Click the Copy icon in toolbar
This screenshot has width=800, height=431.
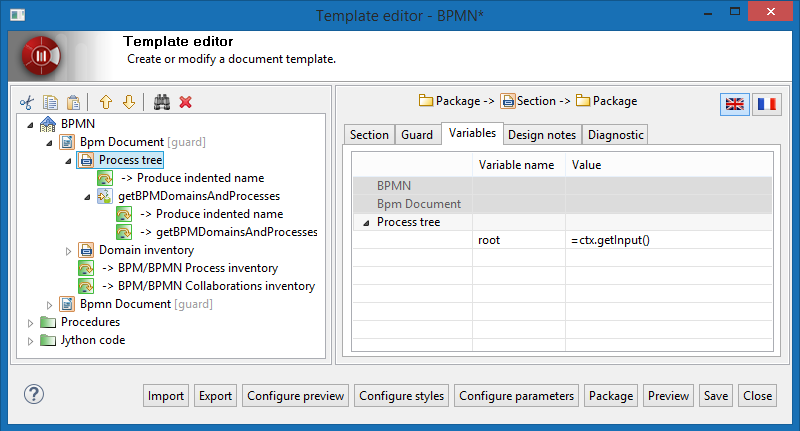pyautogui.click(x=50, y=103)
